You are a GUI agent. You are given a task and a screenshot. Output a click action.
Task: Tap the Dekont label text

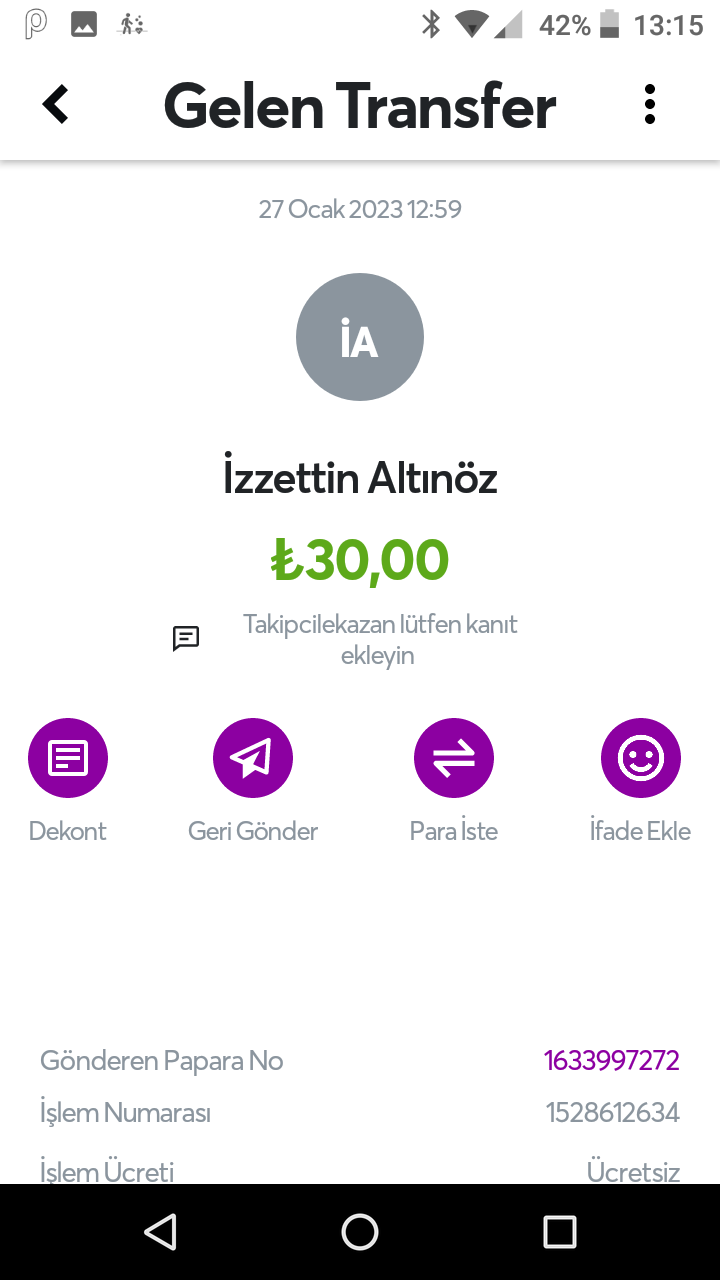68,831
